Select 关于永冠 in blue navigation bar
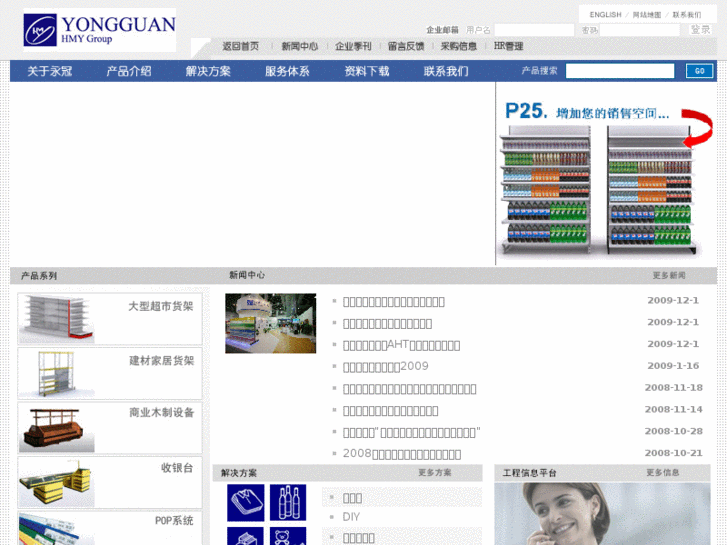Screen dimensions: 727x545 (50, 71)
